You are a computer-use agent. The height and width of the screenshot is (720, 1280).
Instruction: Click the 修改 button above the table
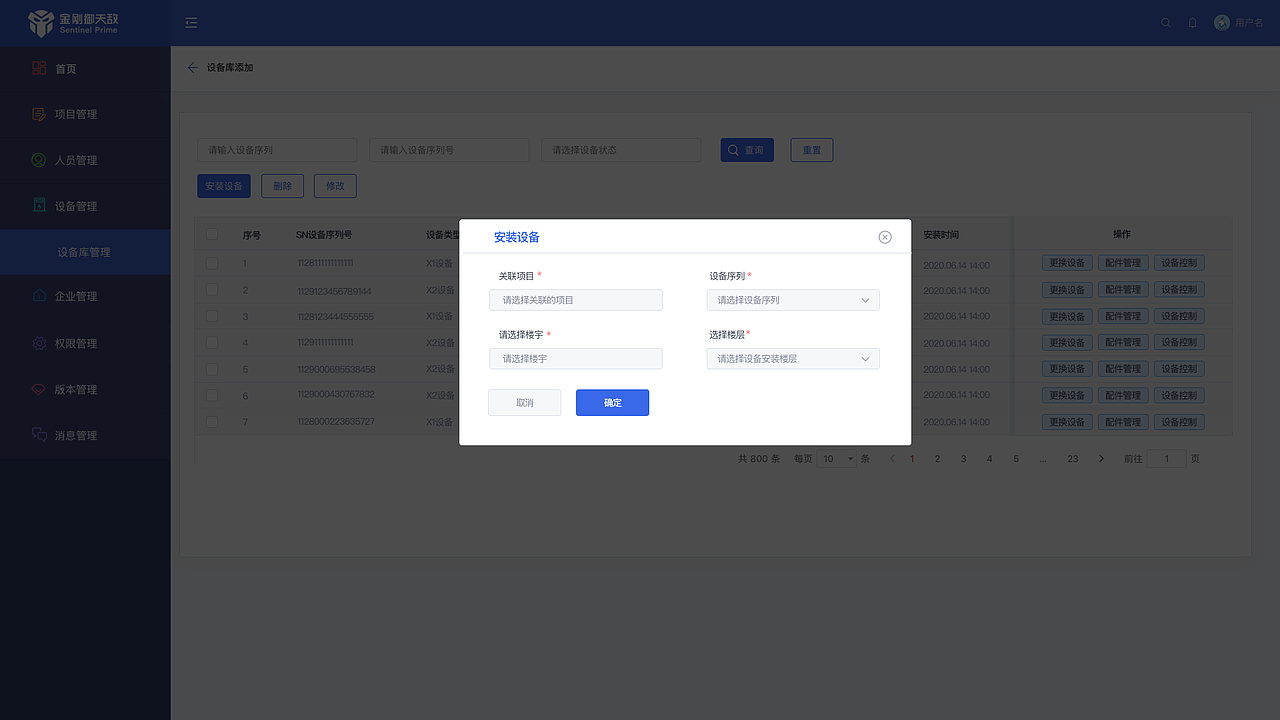pos(335,186)
